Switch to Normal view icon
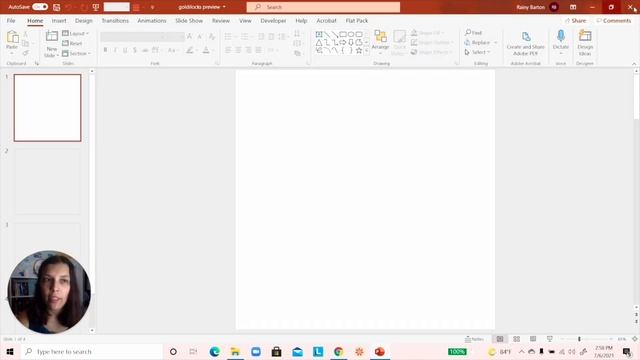Screen dimensions: 640x360 [500, 339]
